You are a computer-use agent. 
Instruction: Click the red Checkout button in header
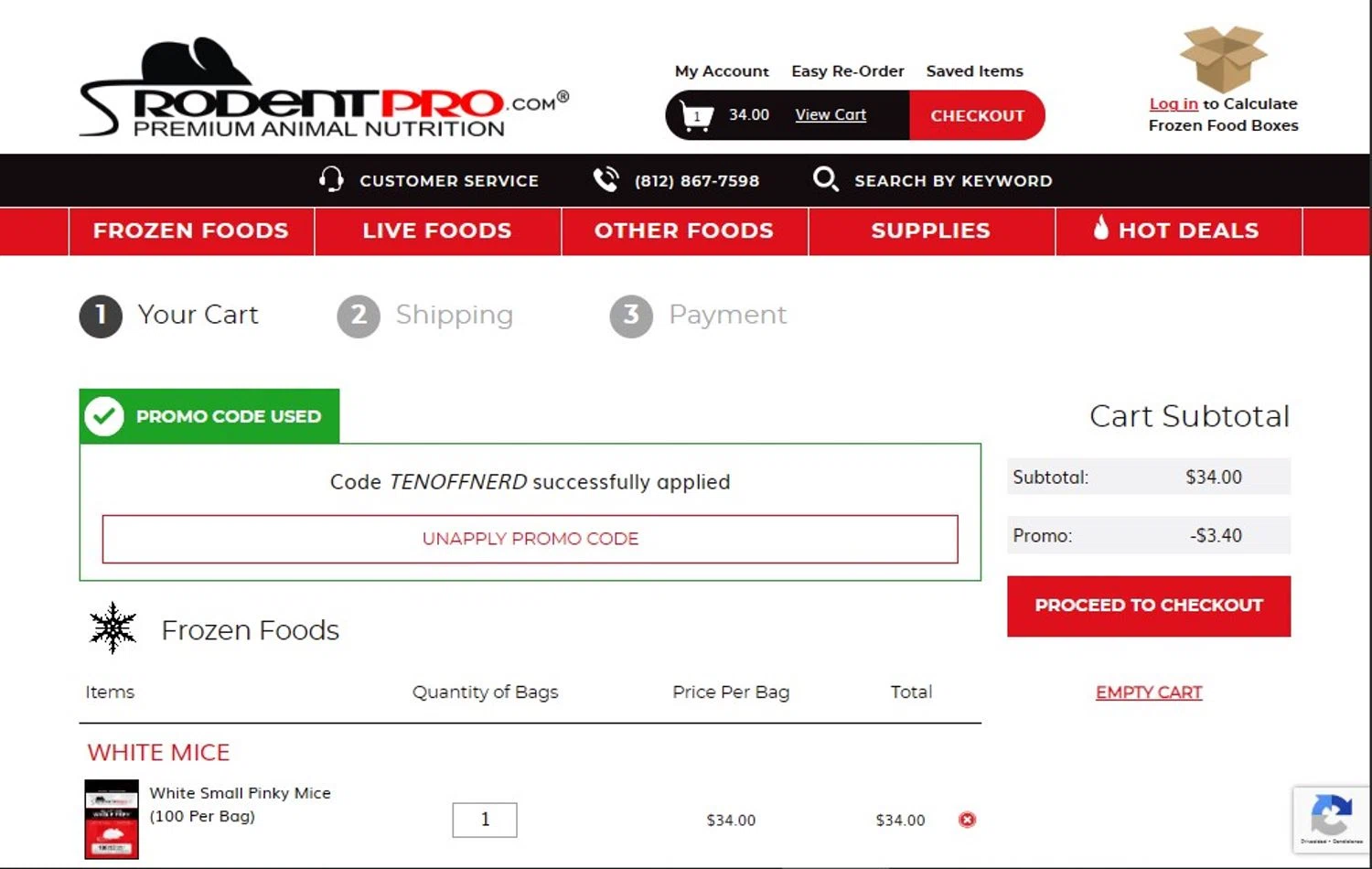tap(977, 115)
